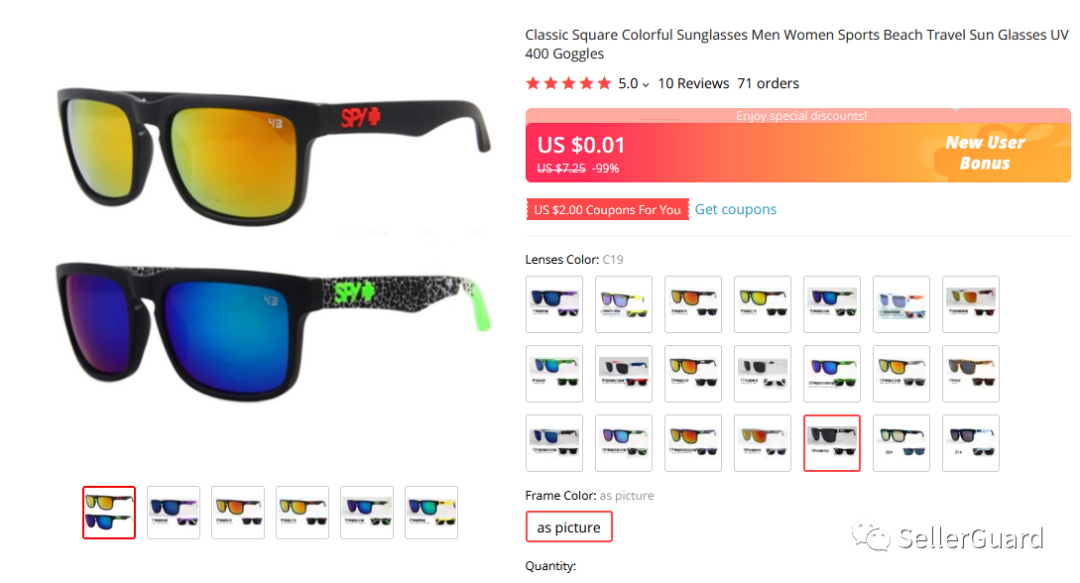This screenshot has height=583, width=1080.
Task: Show the second gallery thumbnail below main image
Action: click(x=173, y=513)
